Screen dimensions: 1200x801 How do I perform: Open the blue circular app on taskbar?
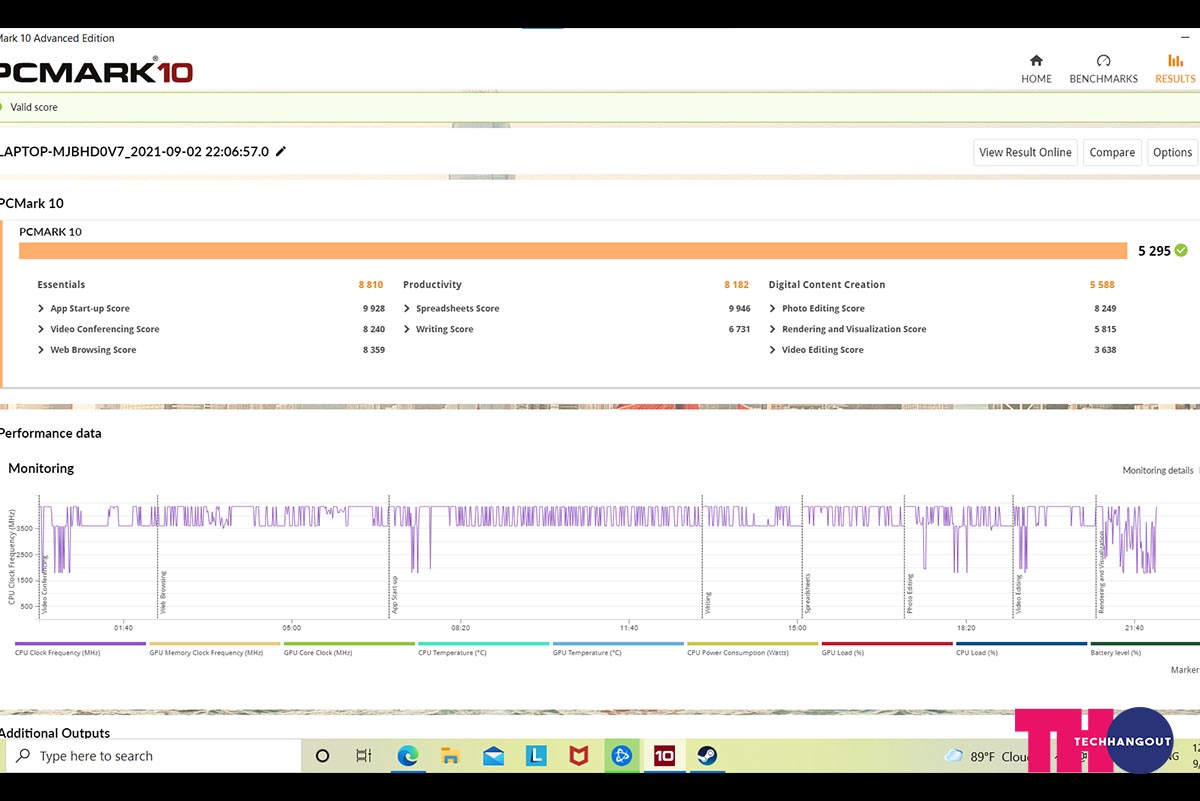pos(621,756)
